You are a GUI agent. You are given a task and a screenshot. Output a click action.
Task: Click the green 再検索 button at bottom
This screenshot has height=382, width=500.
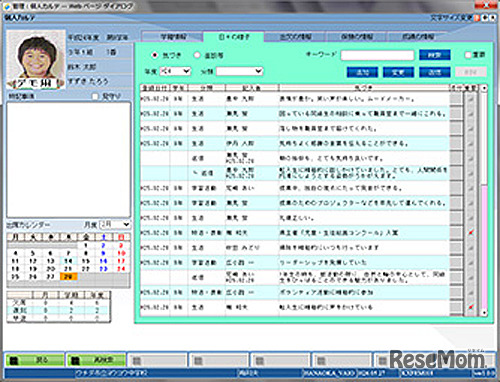[96, 360]
